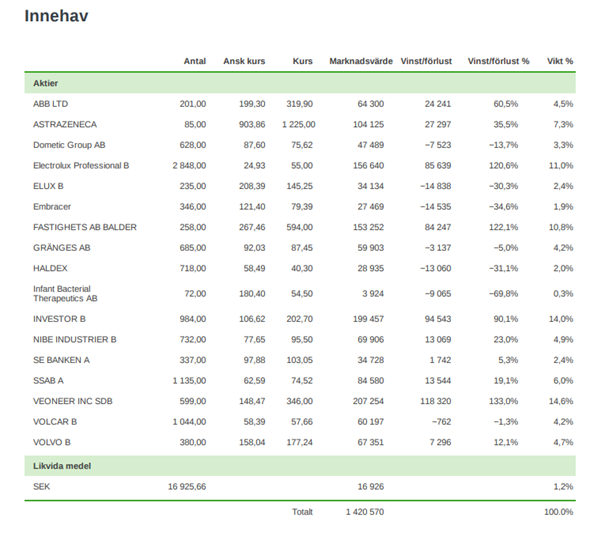Select Infant Bacterial Therapeutics AB name

tap(65, 294)
